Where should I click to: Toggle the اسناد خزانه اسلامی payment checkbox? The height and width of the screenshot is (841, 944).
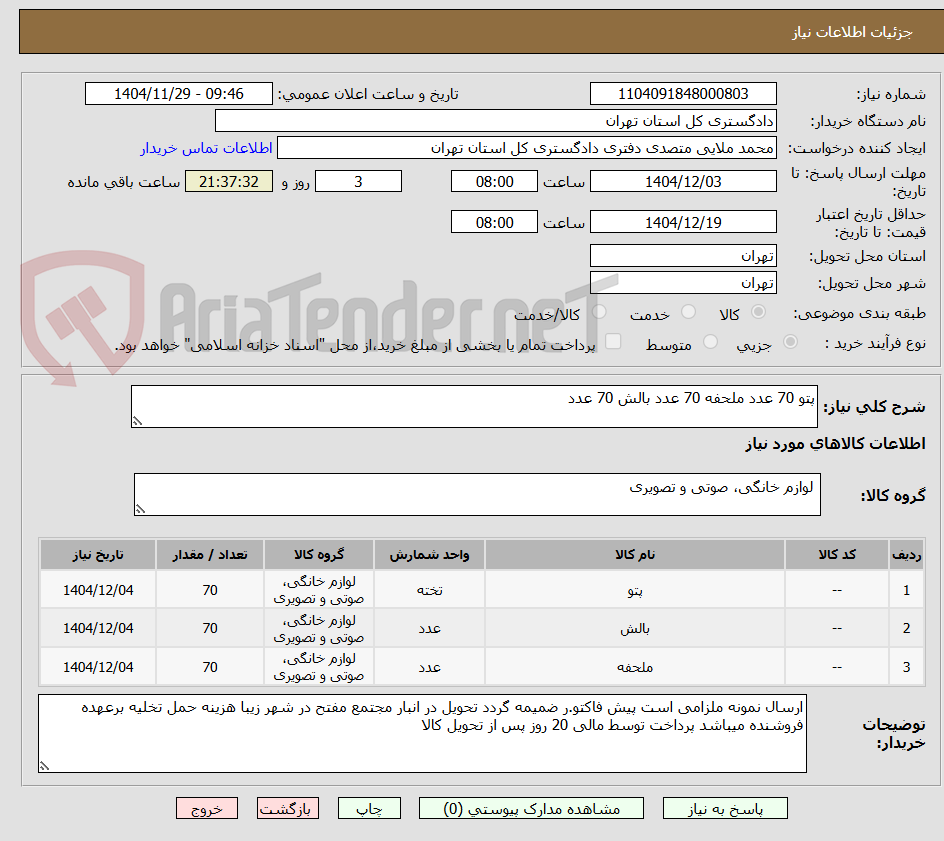pyautogui.click(x=613, y=341)
